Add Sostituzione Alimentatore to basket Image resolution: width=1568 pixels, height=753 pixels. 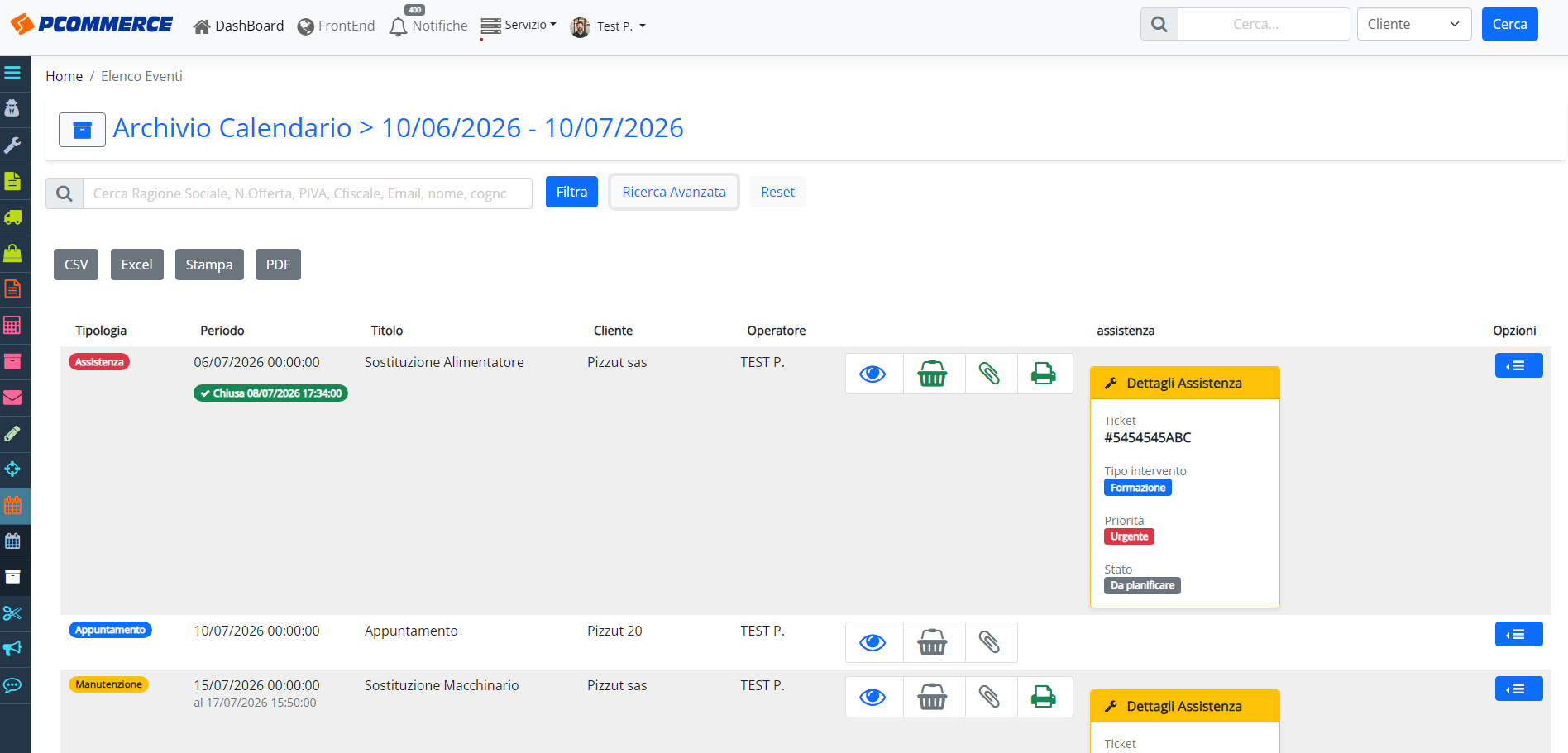coord(933,374)
